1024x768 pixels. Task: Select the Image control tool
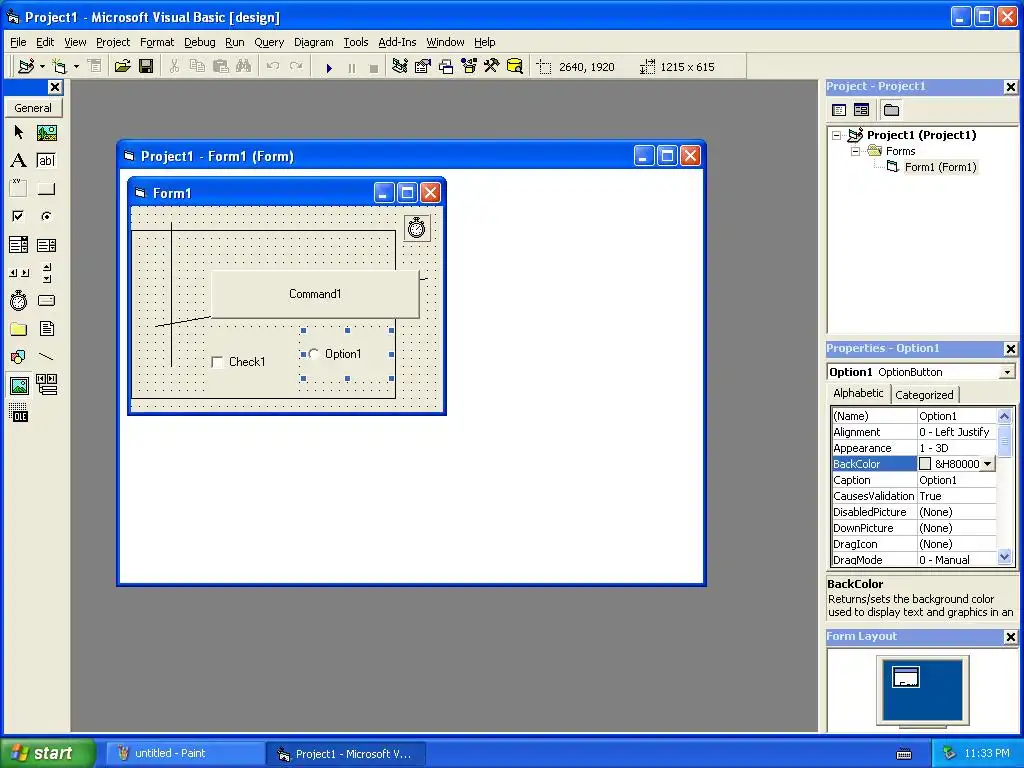pyautogui.click(x=19, y=385)
